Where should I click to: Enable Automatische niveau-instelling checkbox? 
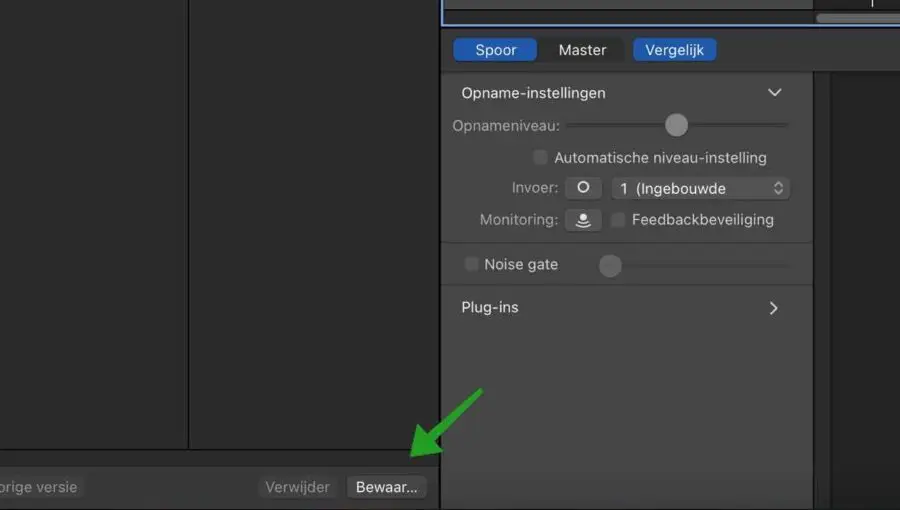coord(540,157)
